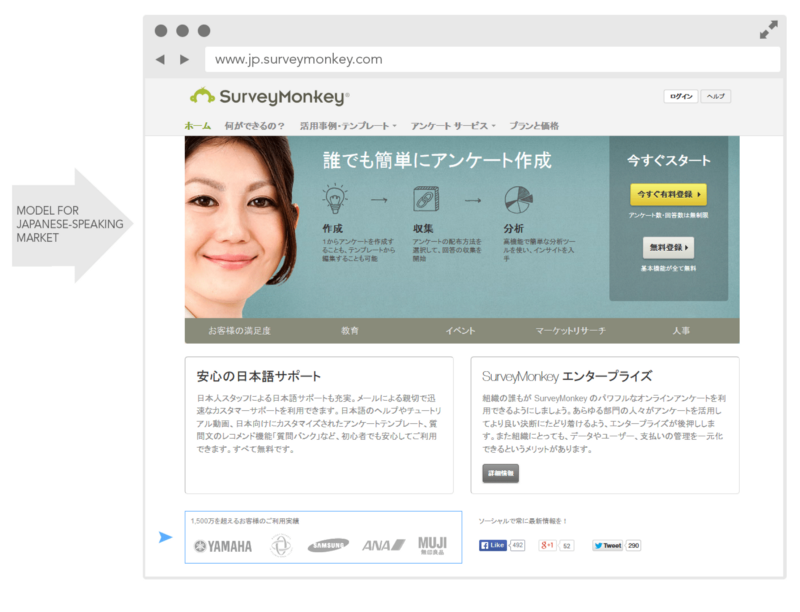Click the SurveyMonkey エンタープライズ heading
This screenshot has height=612, width=800.
[567, 376]
